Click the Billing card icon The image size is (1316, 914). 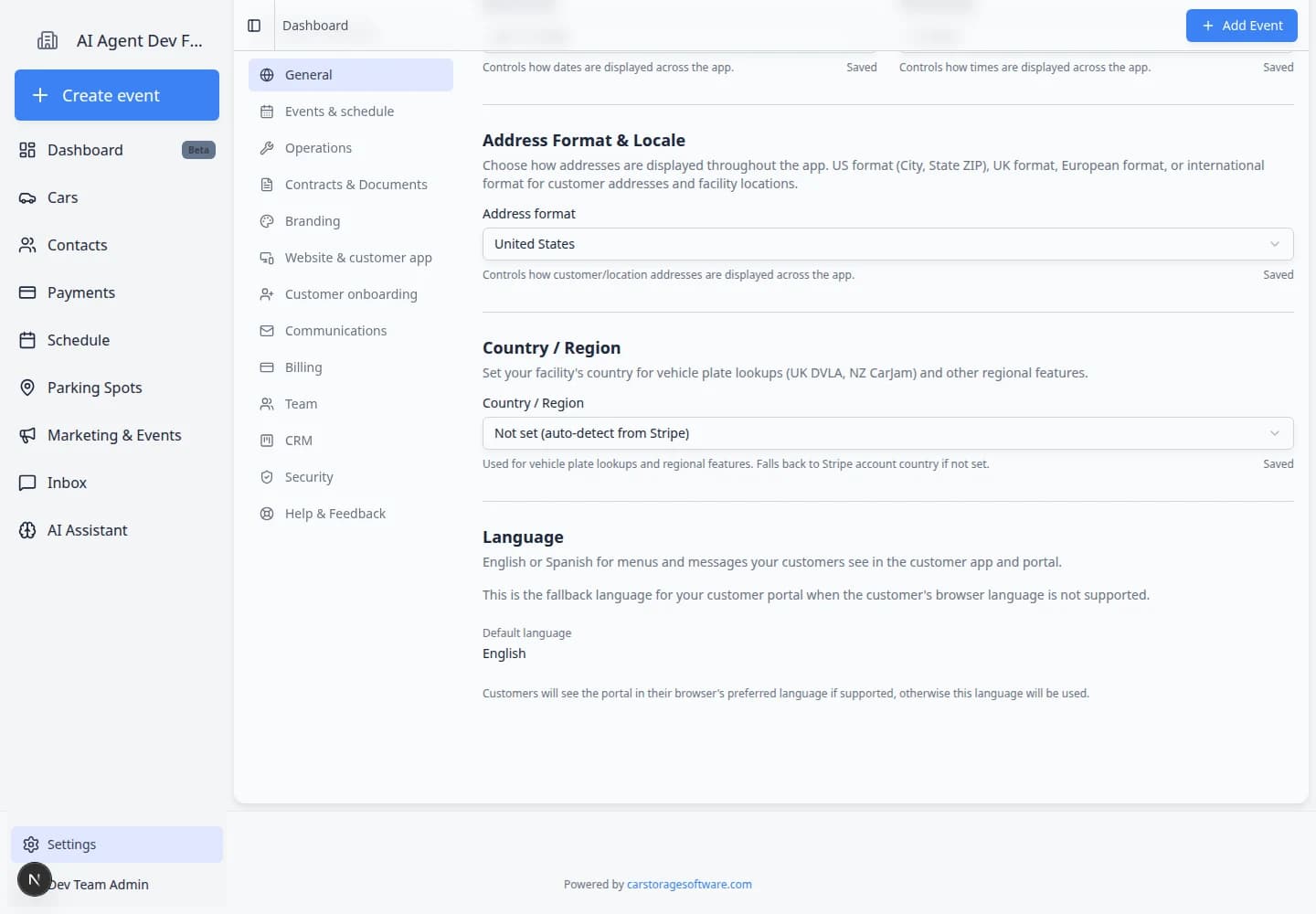pyautogui.click(x=267, y=367)
